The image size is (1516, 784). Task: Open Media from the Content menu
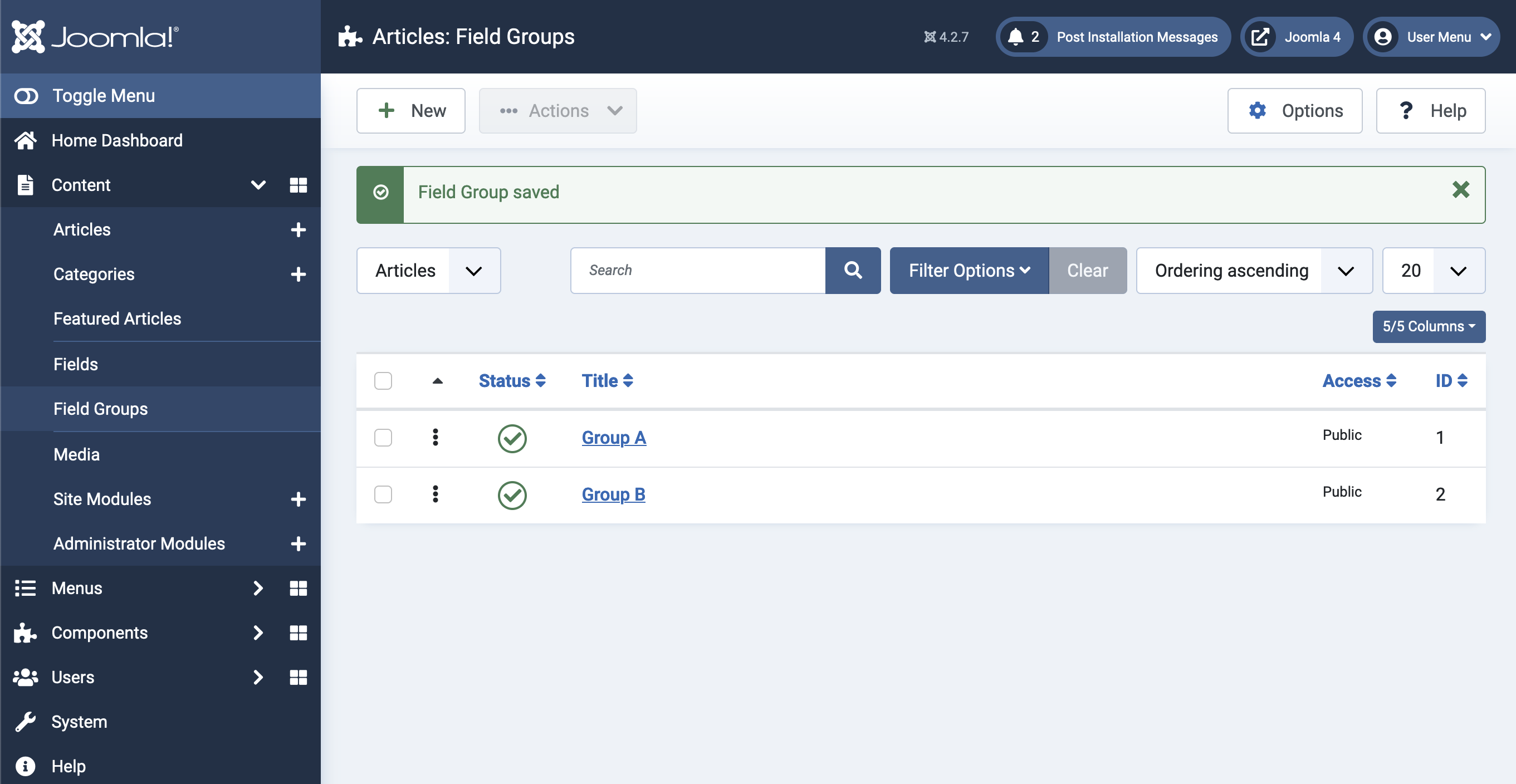coord(76,454)
